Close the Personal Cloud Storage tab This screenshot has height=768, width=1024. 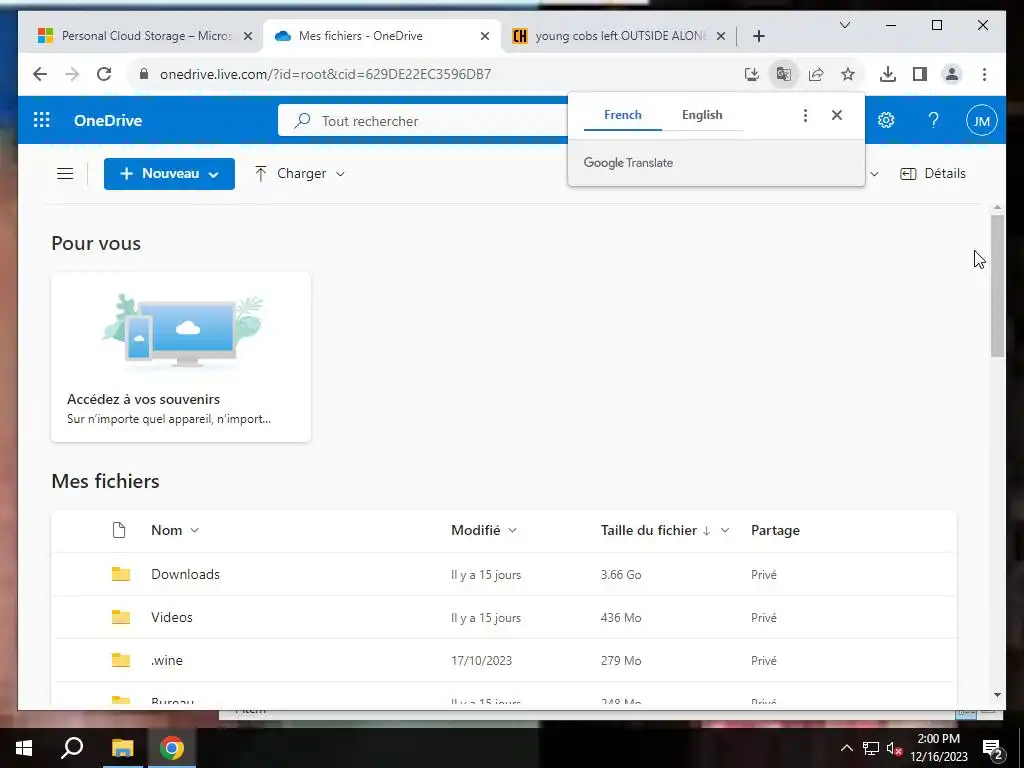point(248,36)
